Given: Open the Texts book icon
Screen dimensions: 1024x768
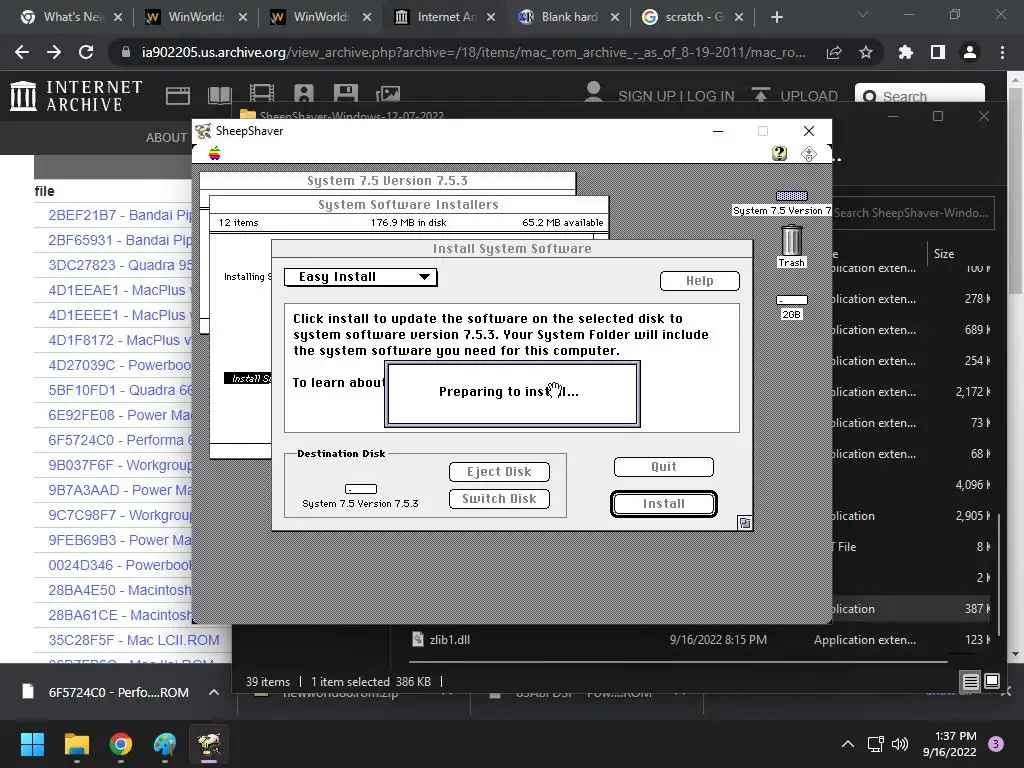Looking at the screenshot, I should coord(219,95).
